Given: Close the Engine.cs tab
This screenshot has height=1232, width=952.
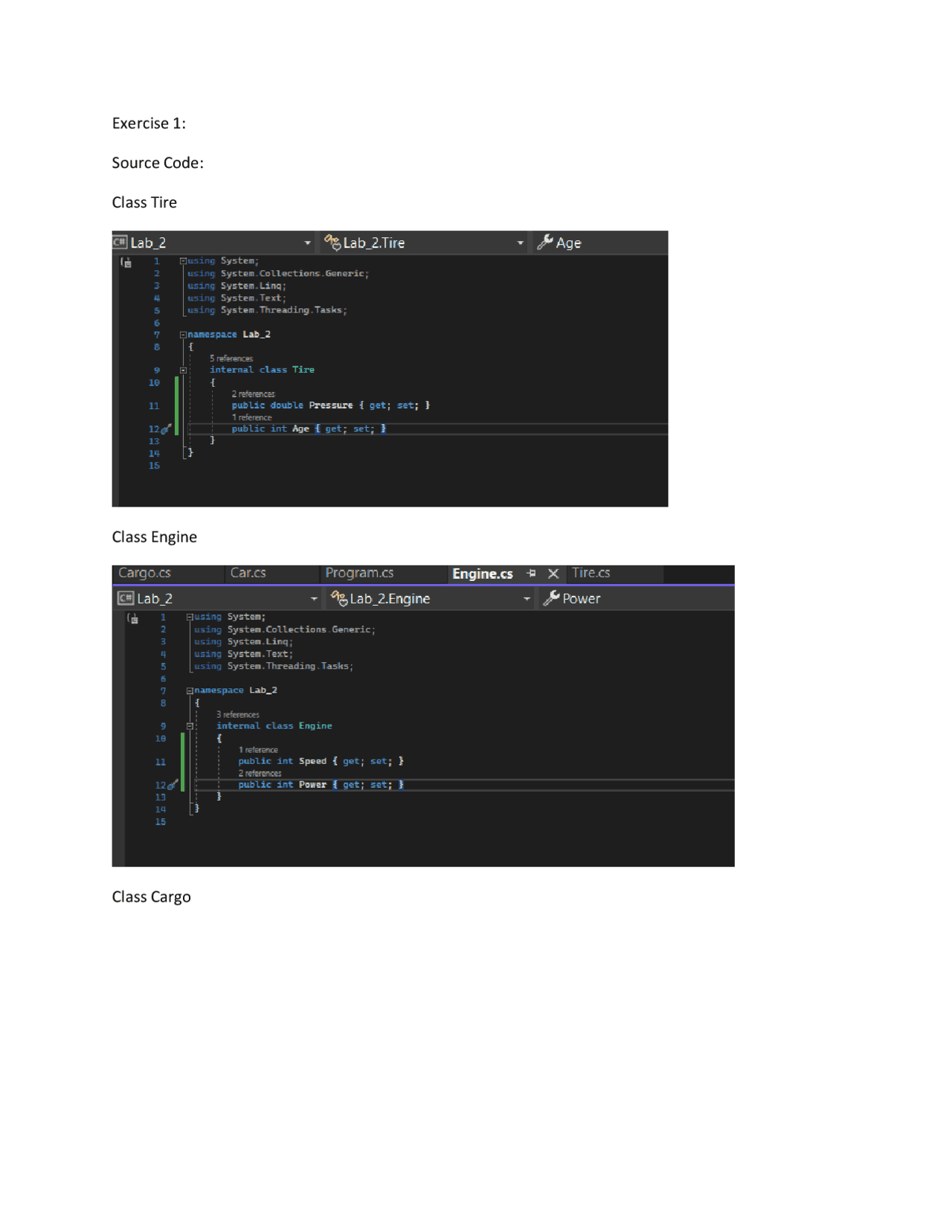Looking at the screenshot, I should (x=553, y=574).
